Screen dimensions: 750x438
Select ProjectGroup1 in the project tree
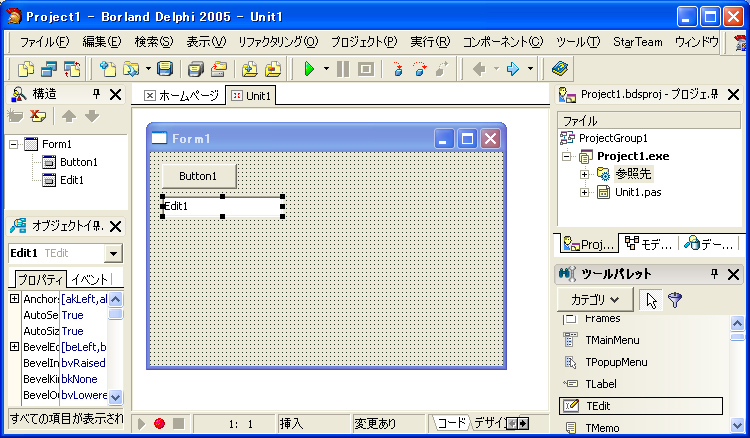(613, 138)
